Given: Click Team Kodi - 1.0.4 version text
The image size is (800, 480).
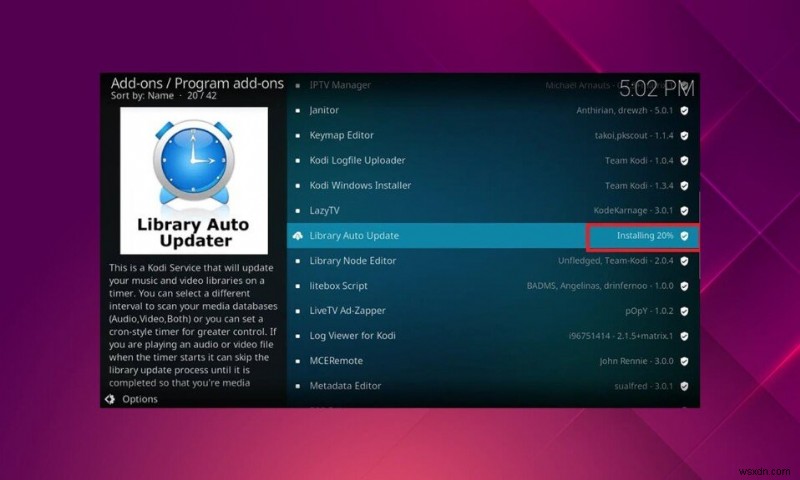Looking at the screenshot, I should tap(639, 160).
